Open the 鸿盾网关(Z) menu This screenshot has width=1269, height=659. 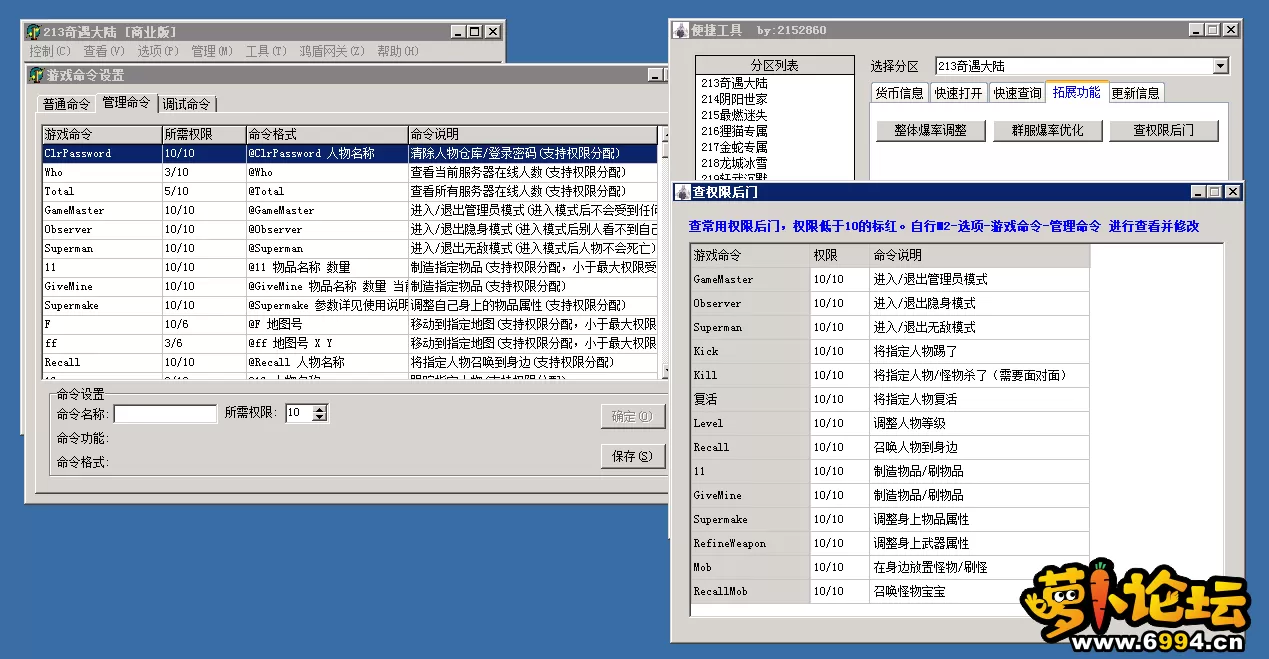(332, 51)
